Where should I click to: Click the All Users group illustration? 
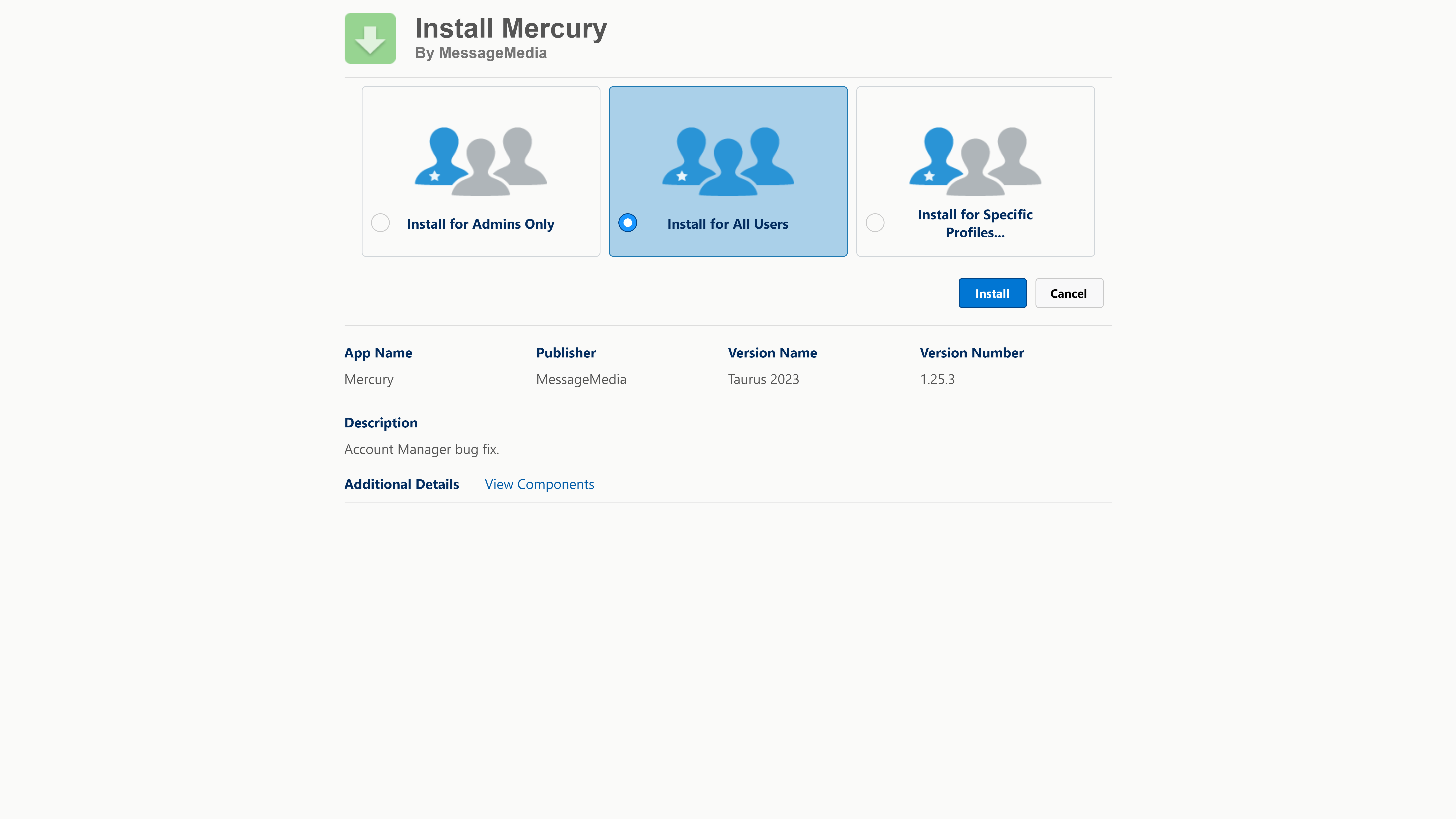728,162
